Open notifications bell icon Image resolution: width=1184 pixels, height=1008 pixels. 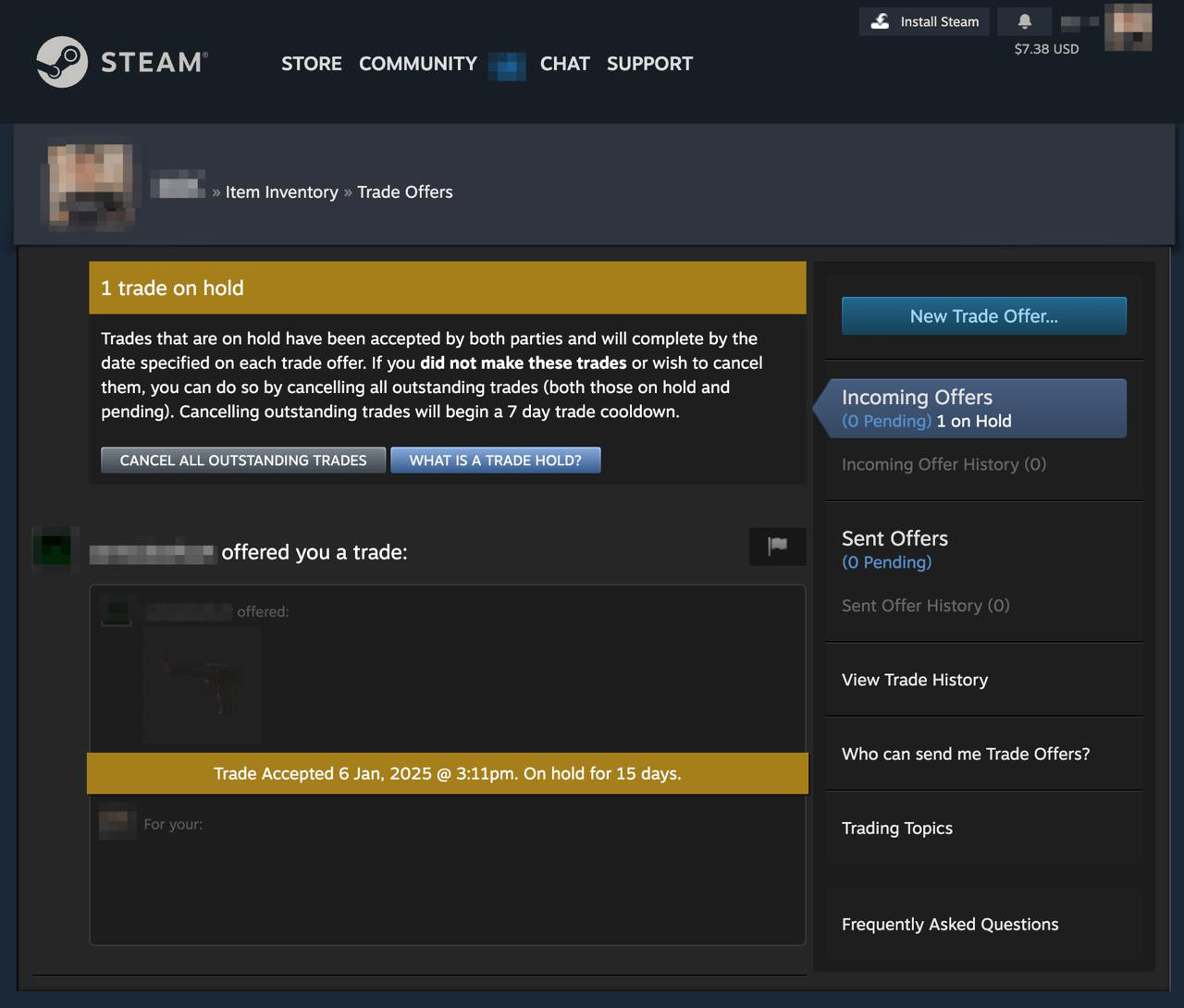point(1024,21)
